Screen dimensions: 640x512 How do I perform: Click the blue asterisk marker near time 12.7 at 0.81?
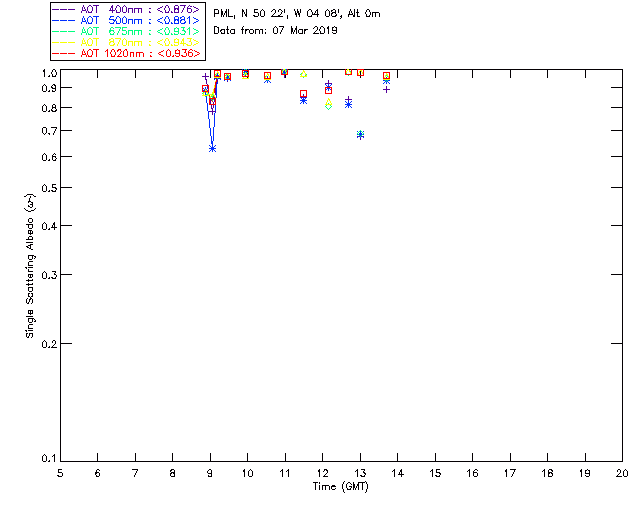[348, 105]
